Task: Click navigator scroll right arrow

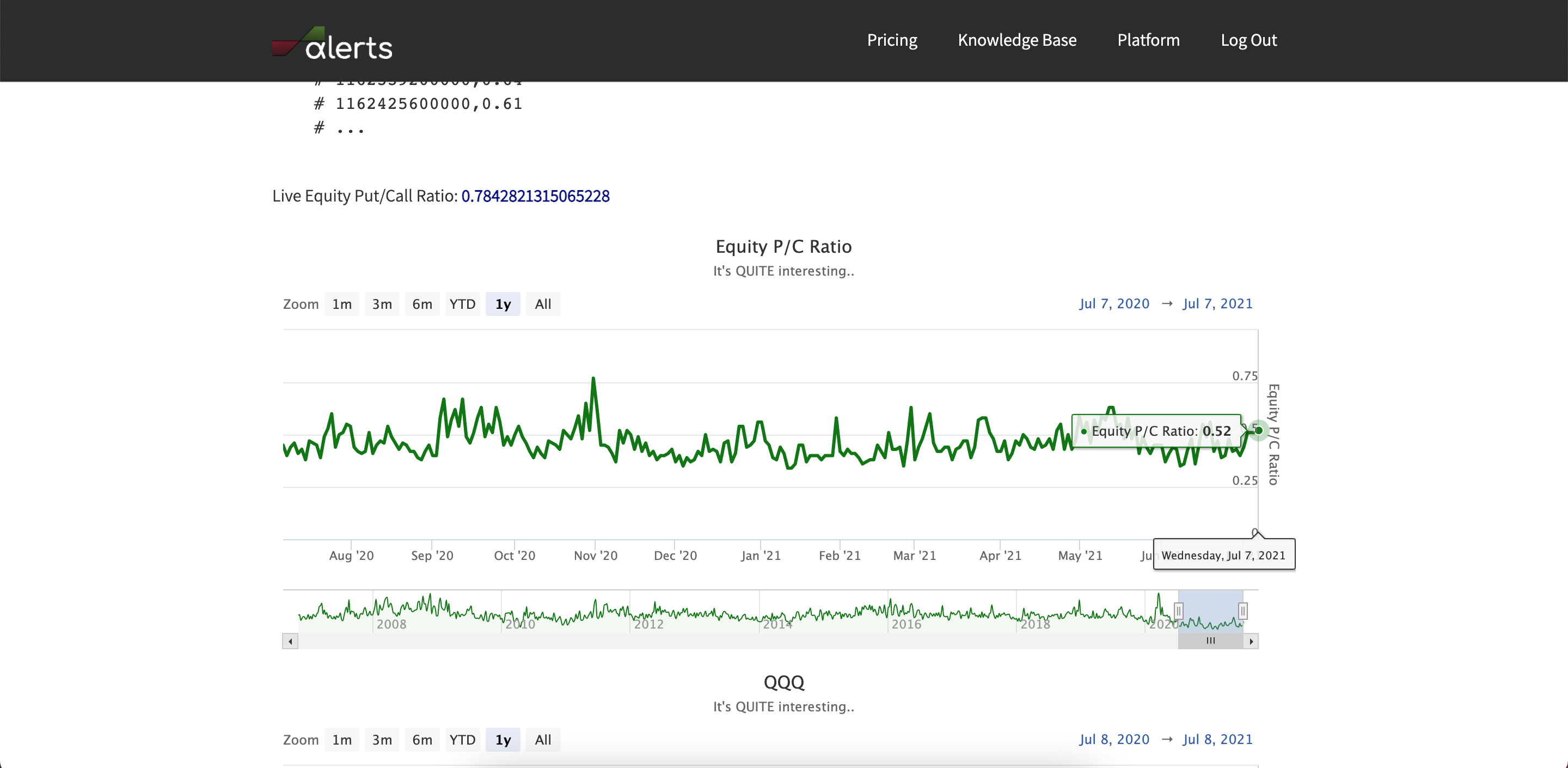Action: (1251, 641)
